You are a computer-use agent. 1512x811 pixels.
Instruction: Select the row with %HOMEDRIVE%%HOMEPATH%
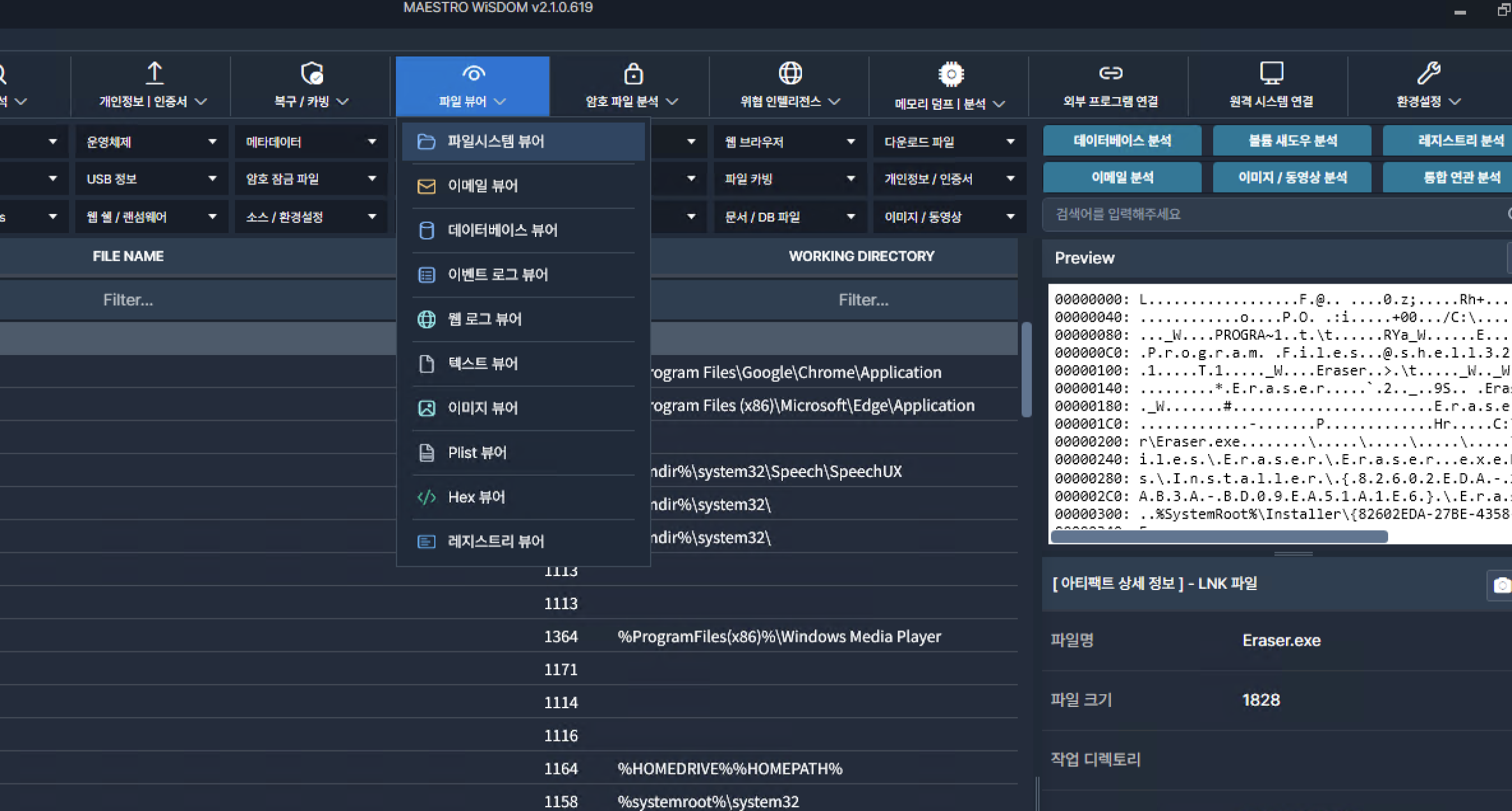point(509,769)
